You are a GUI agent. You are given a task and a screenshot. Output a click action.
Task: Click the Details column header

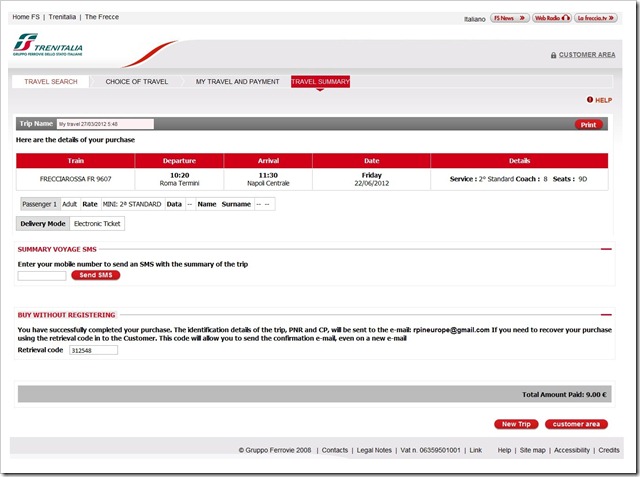tap(519, 161)
